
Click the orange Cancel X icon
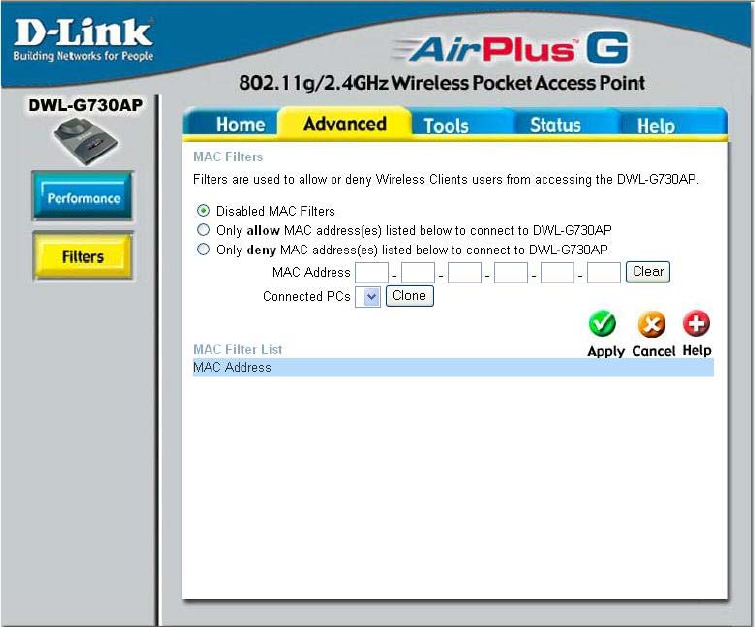click(651, 324)
